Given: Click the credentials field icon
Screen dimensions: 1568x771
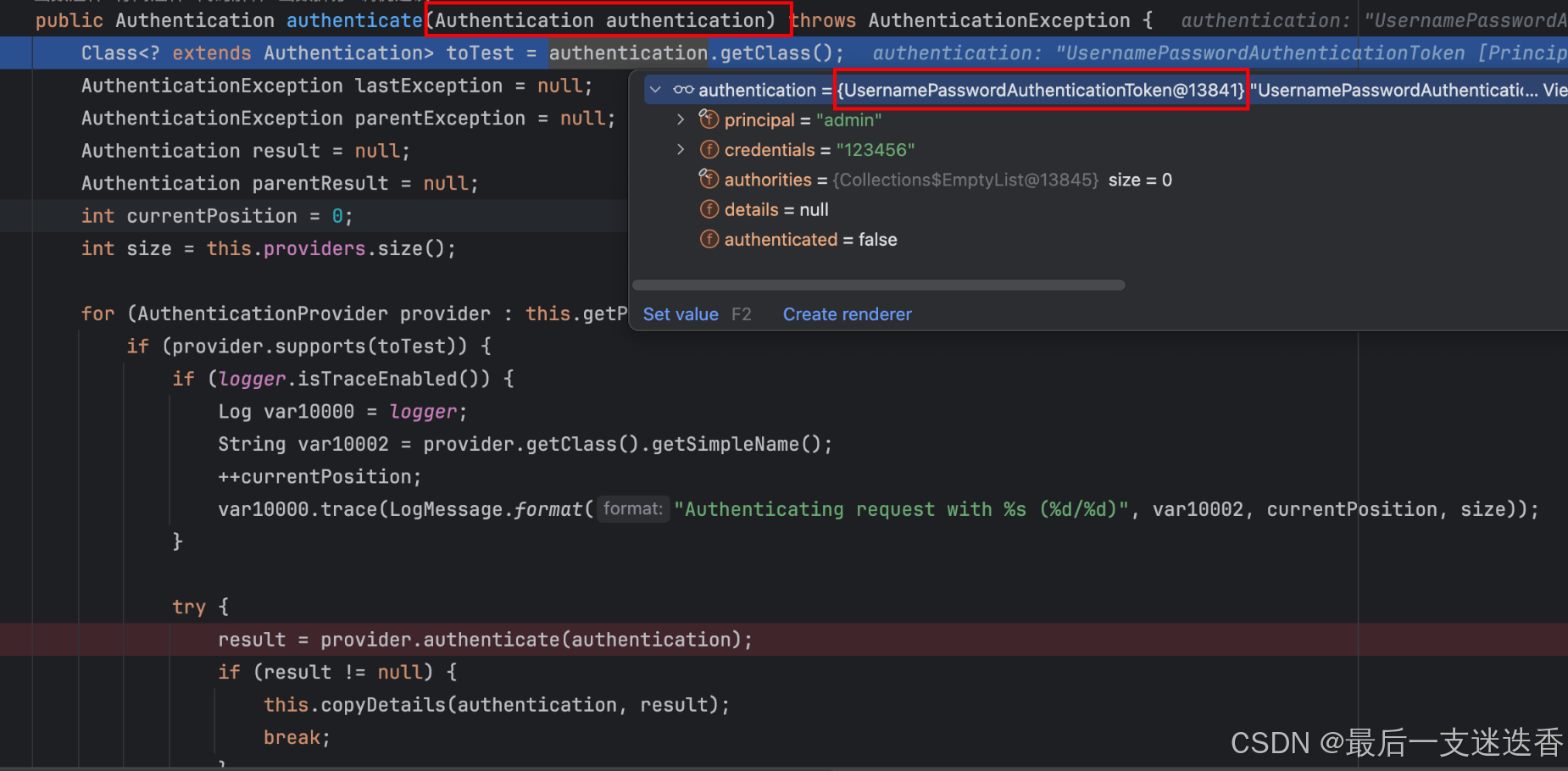Looking at the screenshot, I should 709,150.
